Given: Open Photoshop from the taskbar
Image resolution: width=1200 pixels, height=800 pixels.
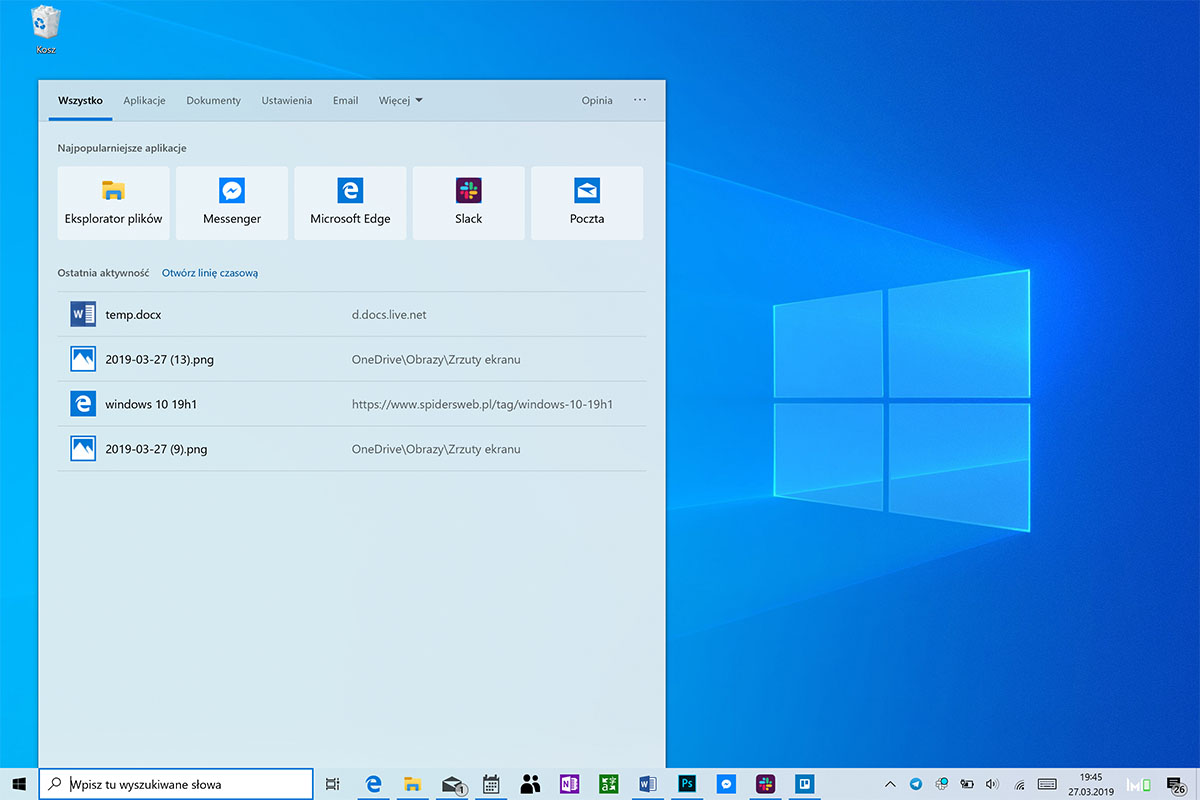Looking at the screenshot, I should (686, 784).
